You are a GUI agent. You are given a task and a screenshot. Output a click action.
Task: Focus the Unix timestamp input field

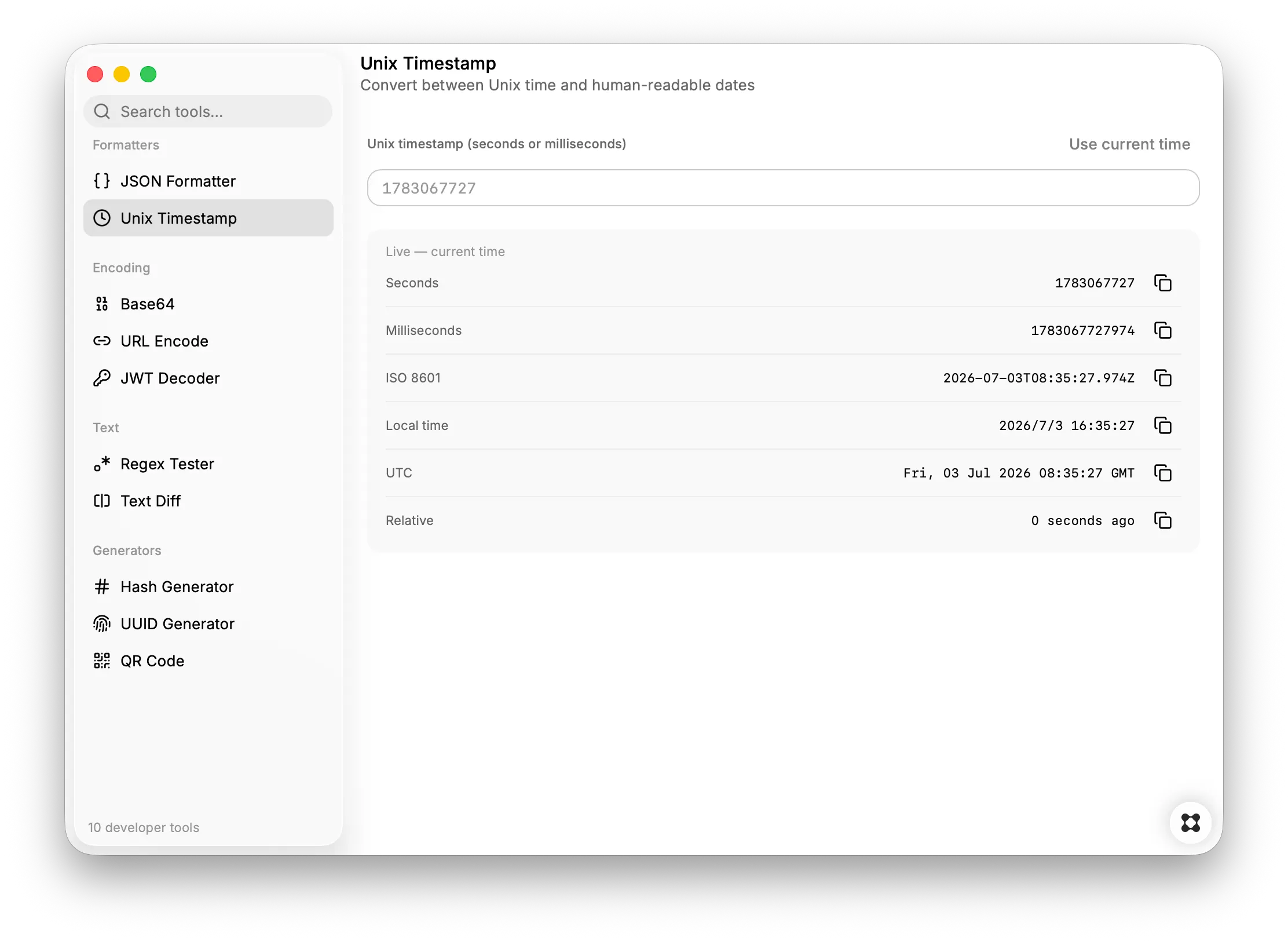coord(783,188)
